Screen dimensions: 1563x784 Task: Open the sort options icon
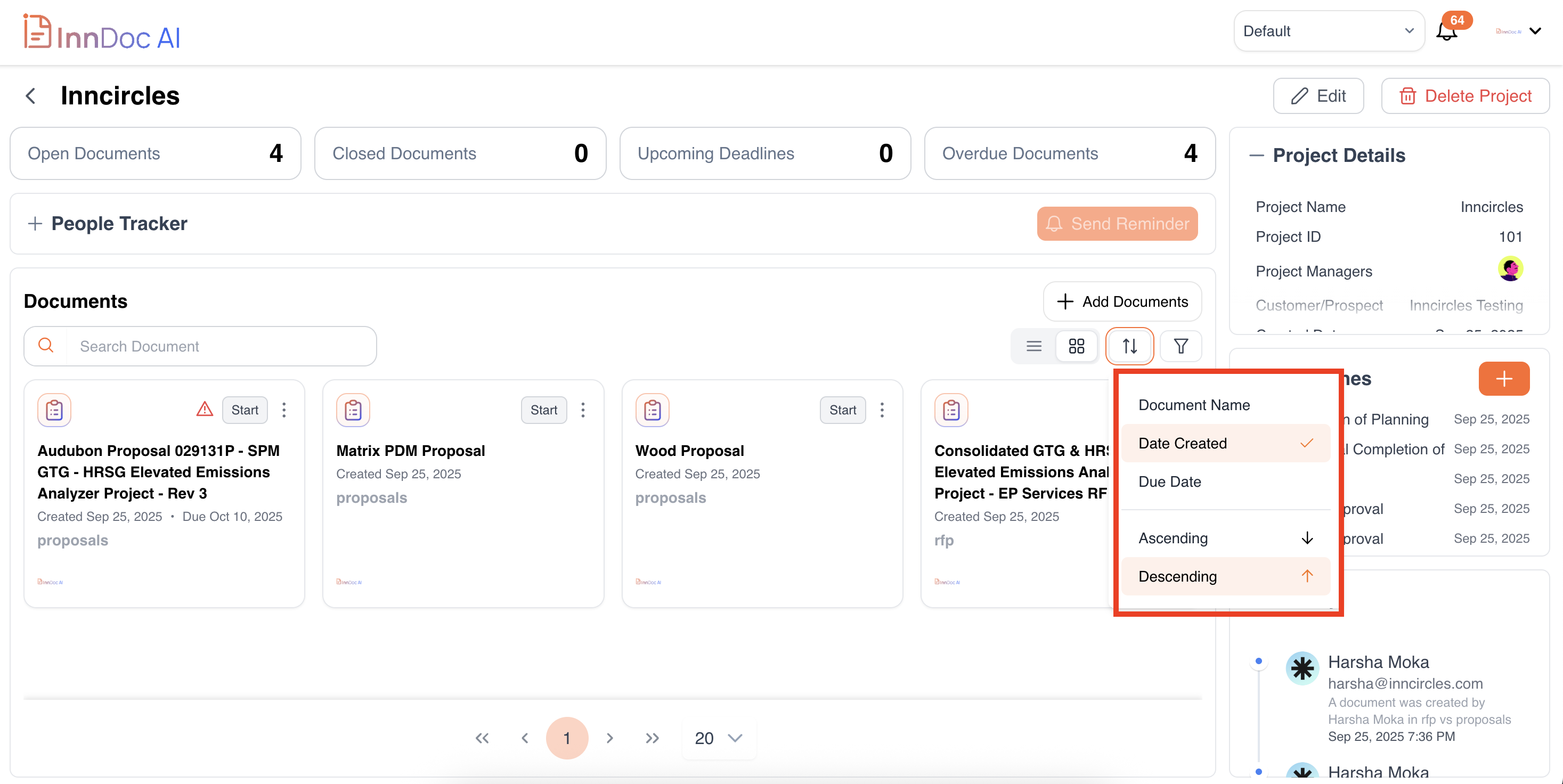coord(1129,346)
